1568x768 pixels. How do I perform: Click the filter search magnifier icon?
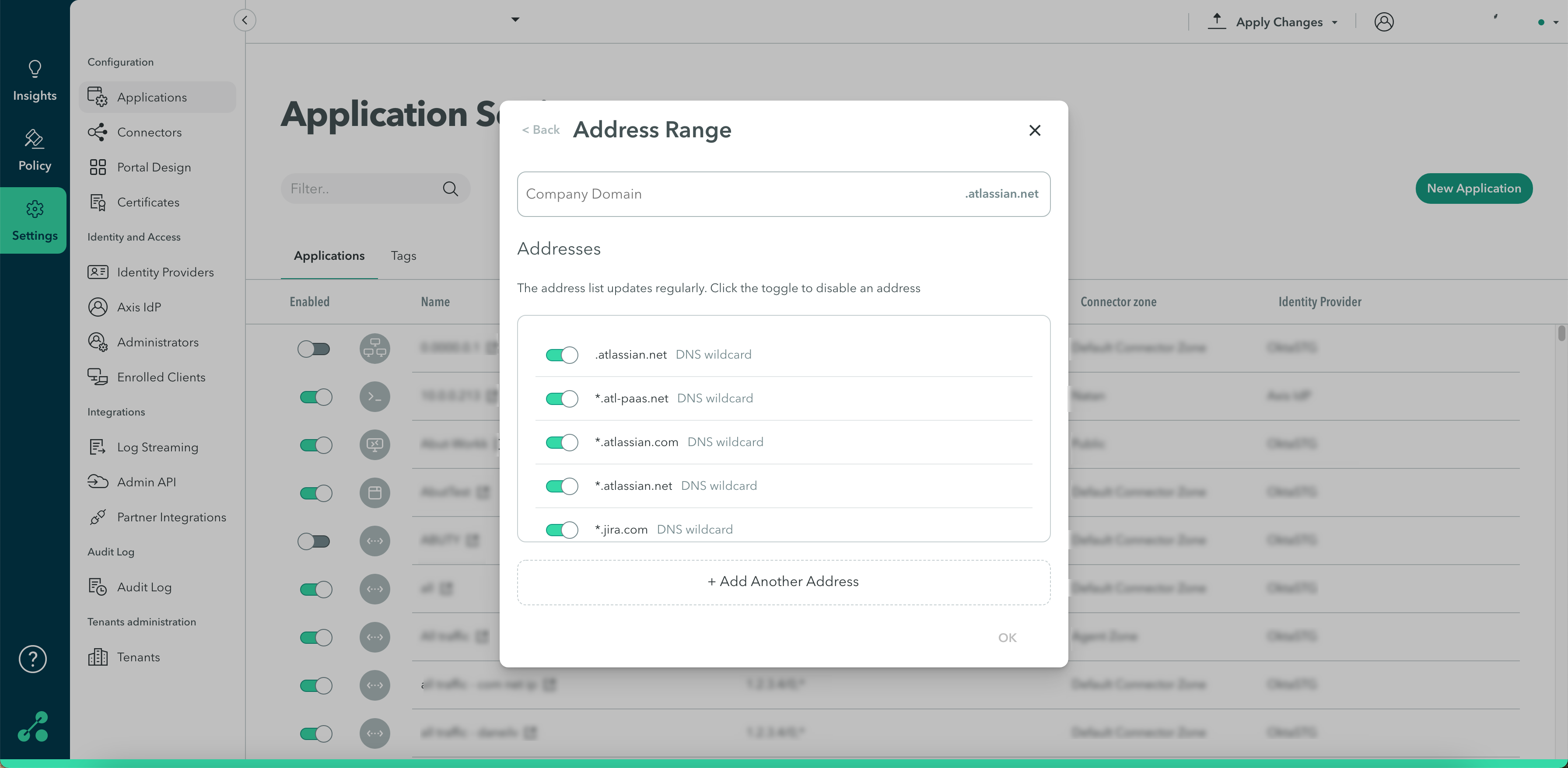(451, 189)
